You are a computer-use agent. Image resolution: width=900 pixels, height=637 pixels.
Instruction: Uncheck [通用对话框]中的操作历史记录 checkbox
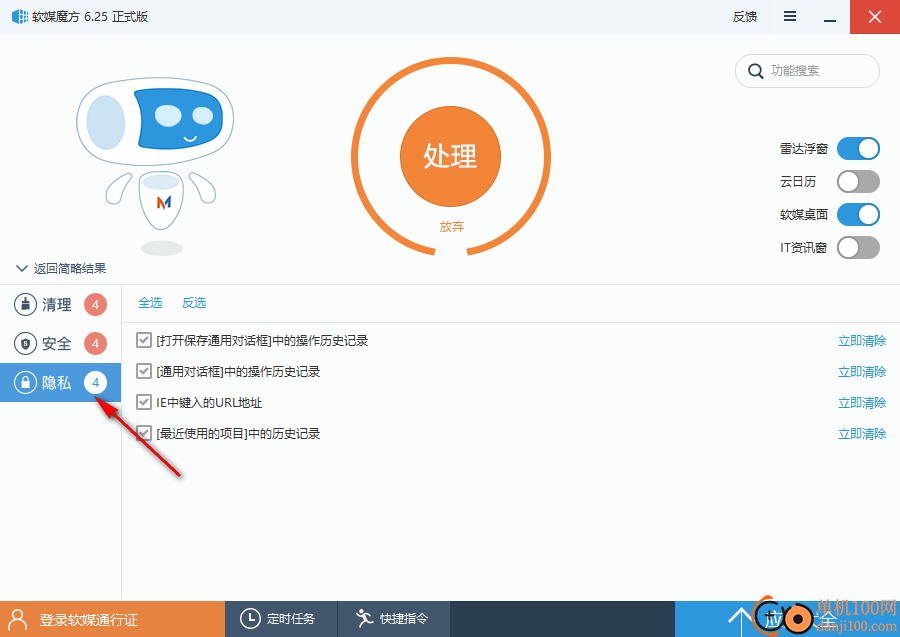coord(143,371)
